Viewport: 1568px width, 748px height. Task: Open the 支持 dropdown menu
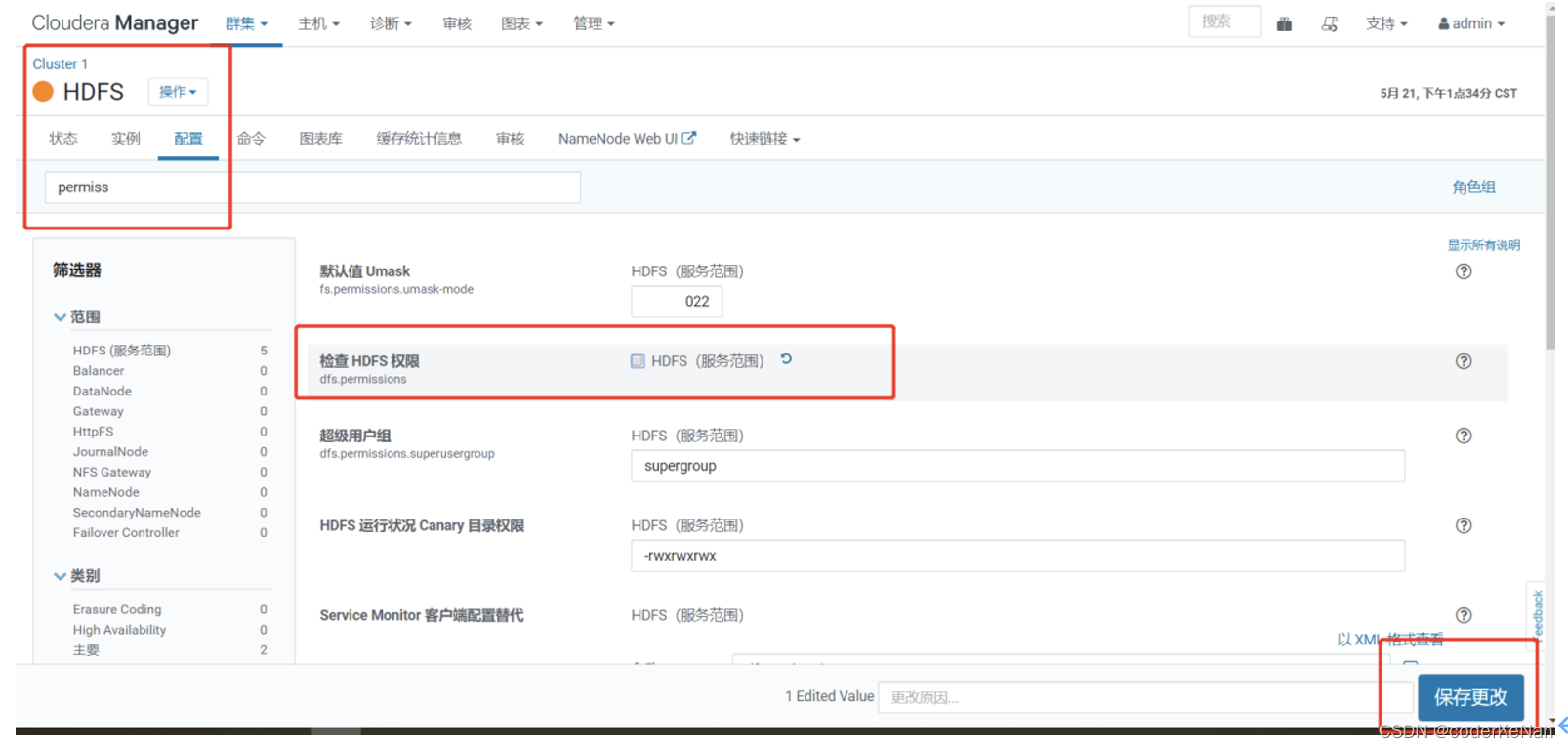pos(1386,23)
